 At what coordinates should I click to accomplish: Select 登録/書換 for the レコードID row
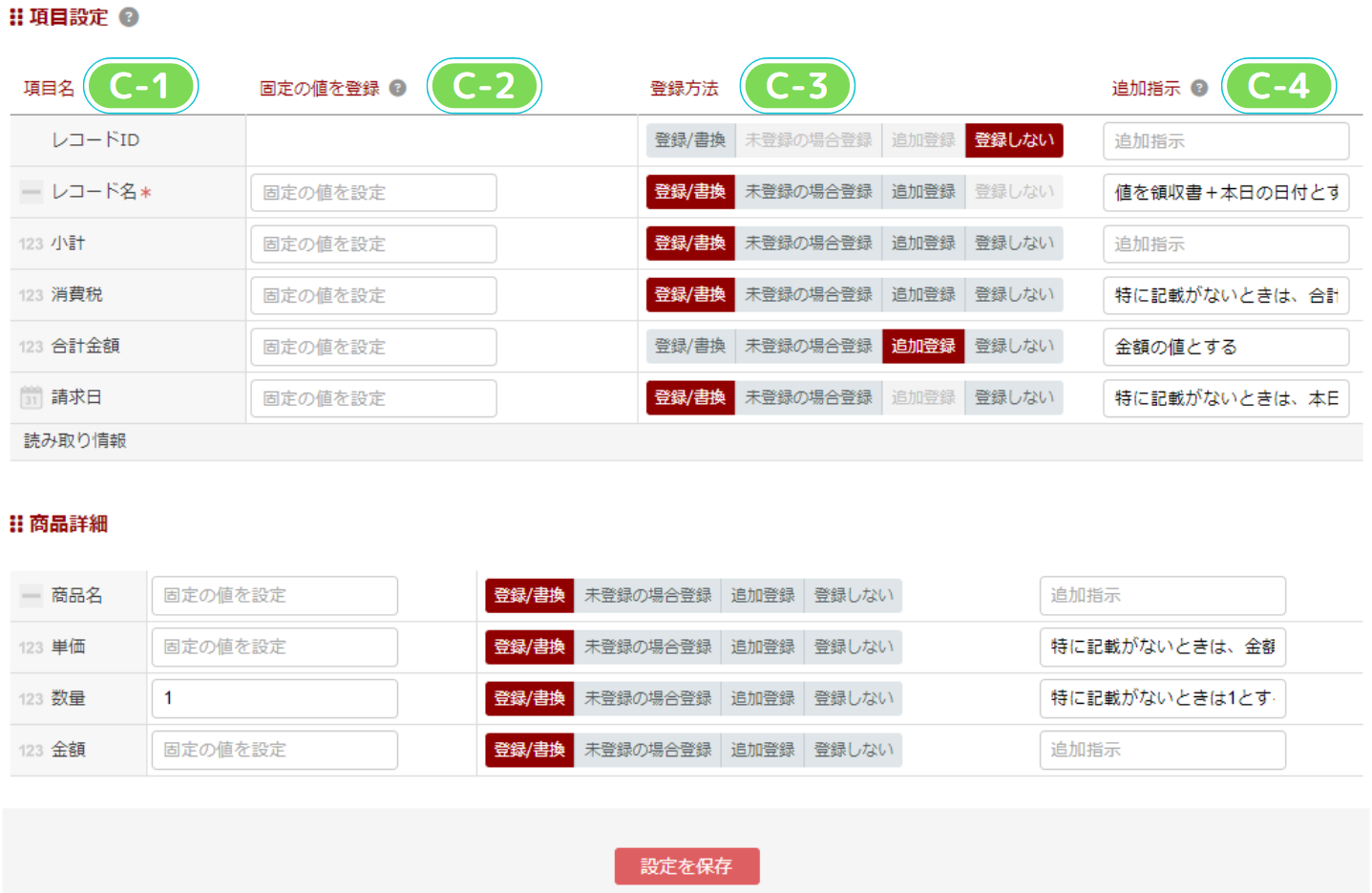[690, 140]
